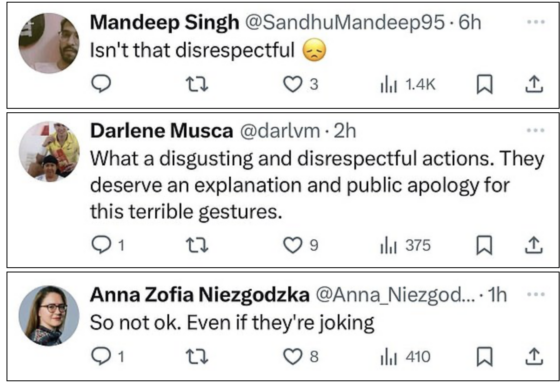This screenshot has height=383, width=560.
Task: Share Darlene Musca's tweet
Action: 534,245
